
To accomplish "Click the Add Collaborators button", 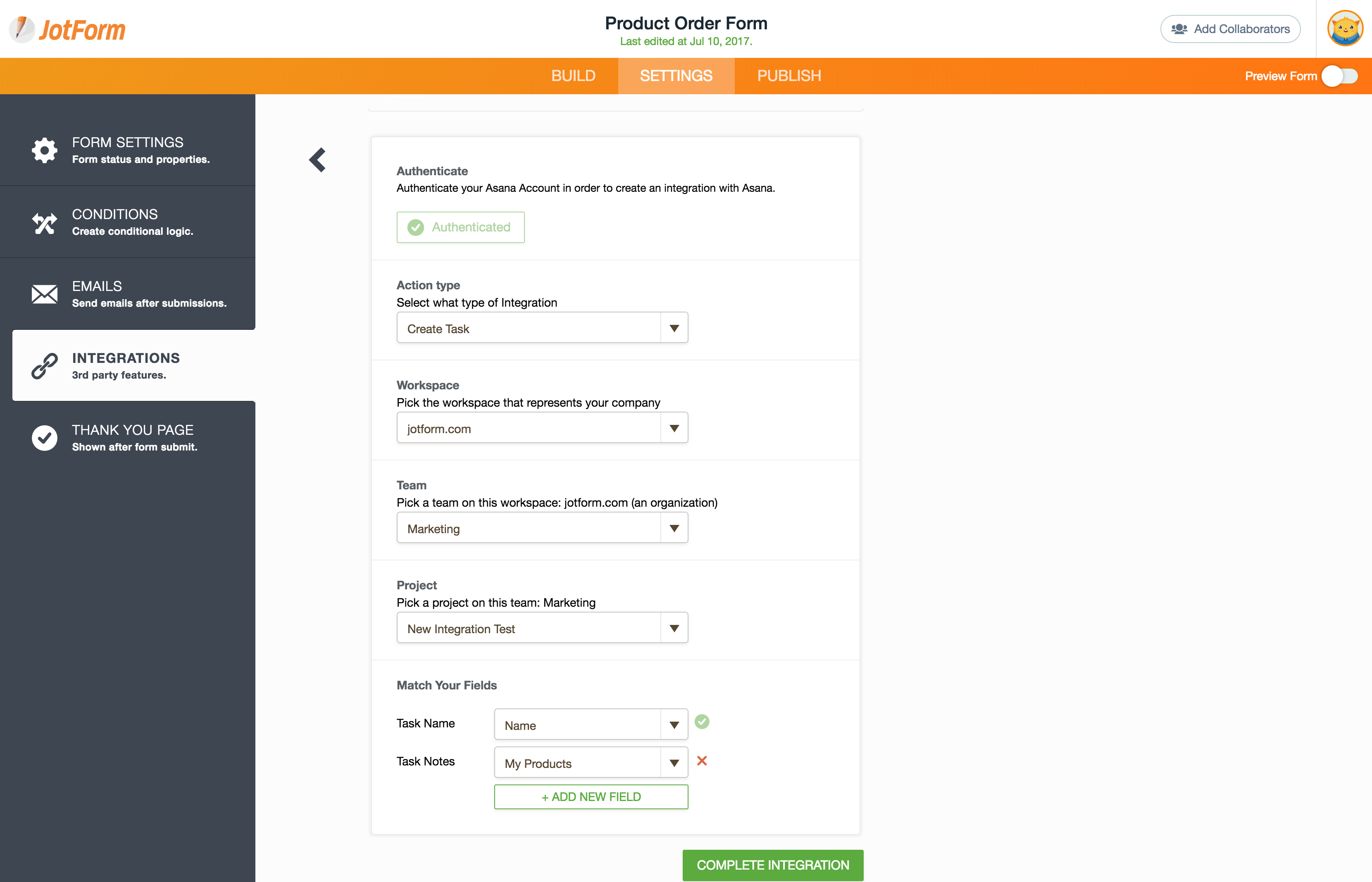I will pyautogui.click(x=1230, y=29).
